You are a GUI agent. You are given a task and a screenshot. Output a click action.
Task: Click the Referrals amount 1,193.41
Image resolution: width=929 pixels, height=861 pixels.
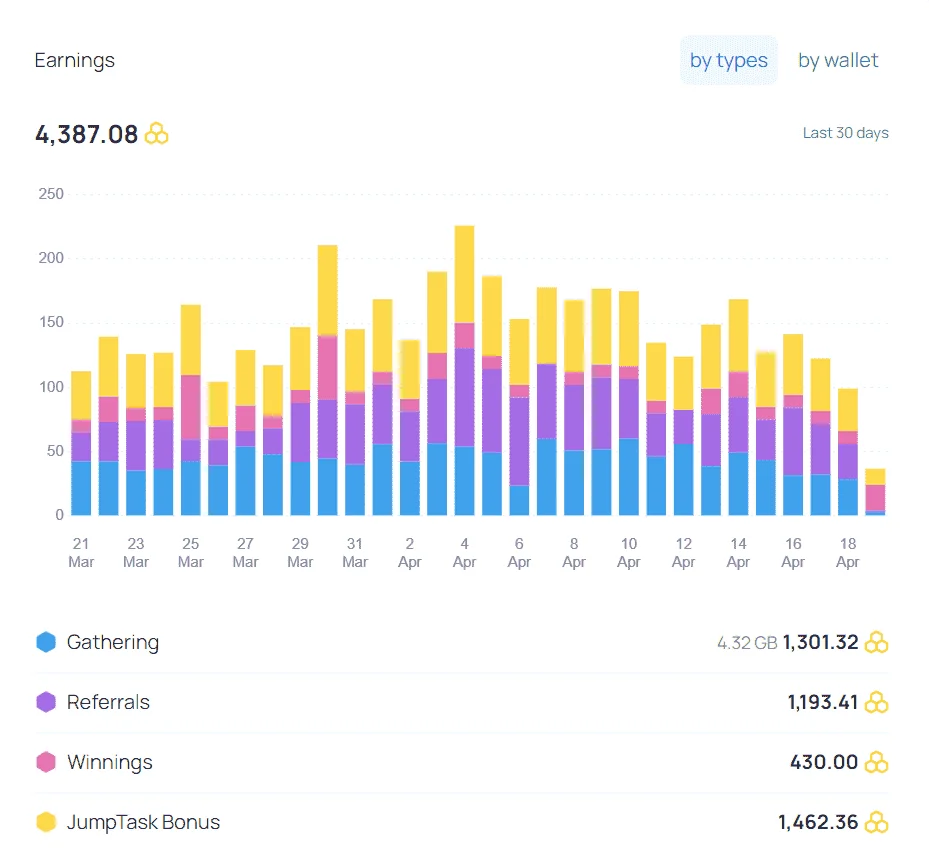[823, 702]
